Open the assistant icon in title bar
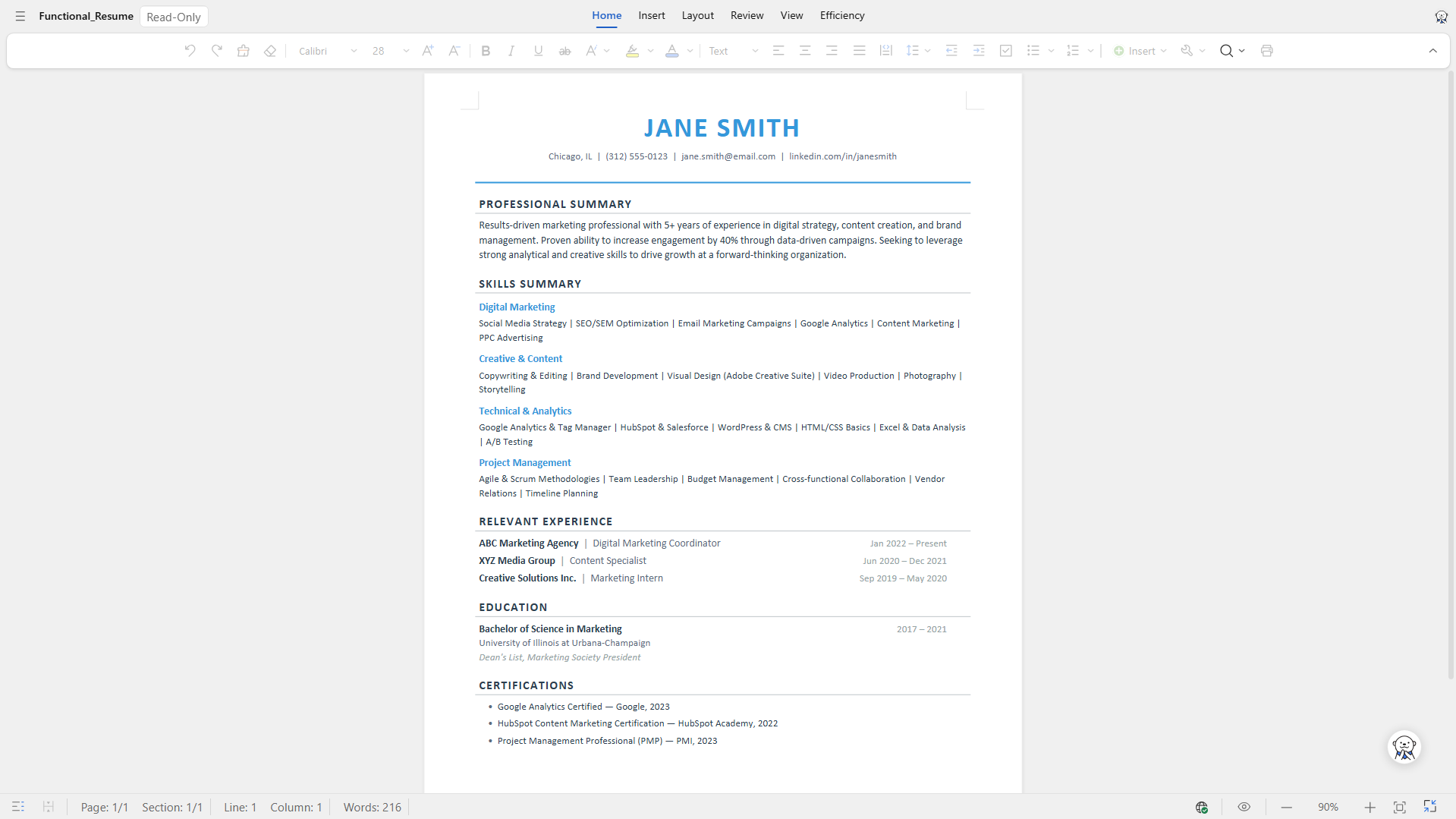This screenshot has height=819, width=1456. click(x=1441, y=17)
